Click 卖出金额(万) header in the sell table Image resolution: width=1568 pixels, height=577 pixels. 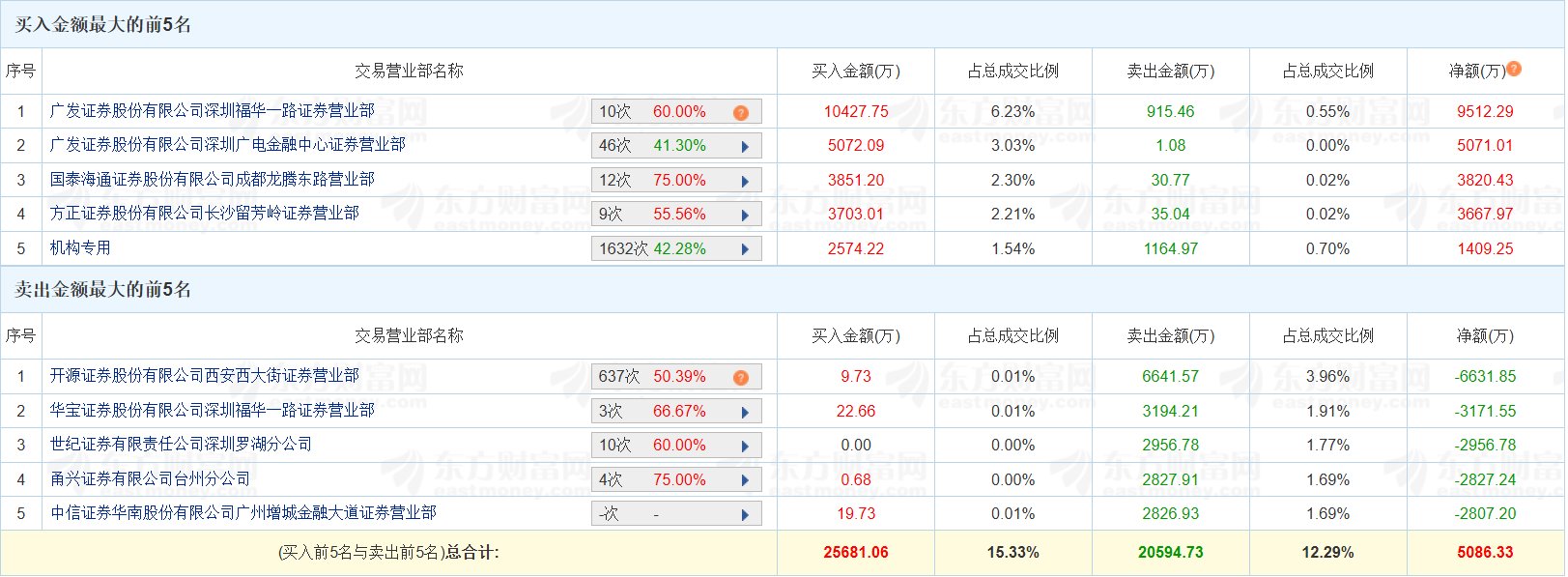tap(1170, 336)
